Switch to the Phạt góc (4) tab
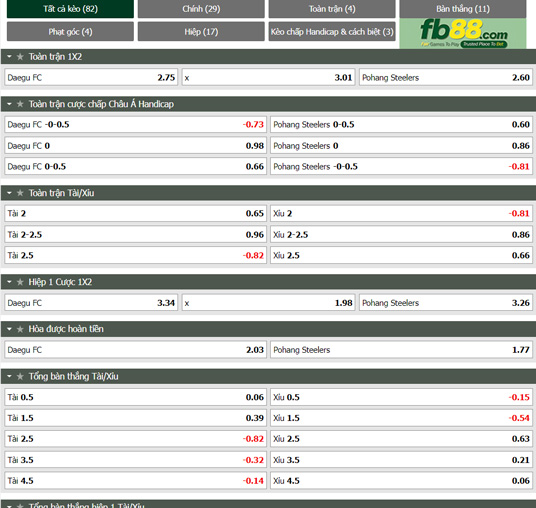 [70, 31]
